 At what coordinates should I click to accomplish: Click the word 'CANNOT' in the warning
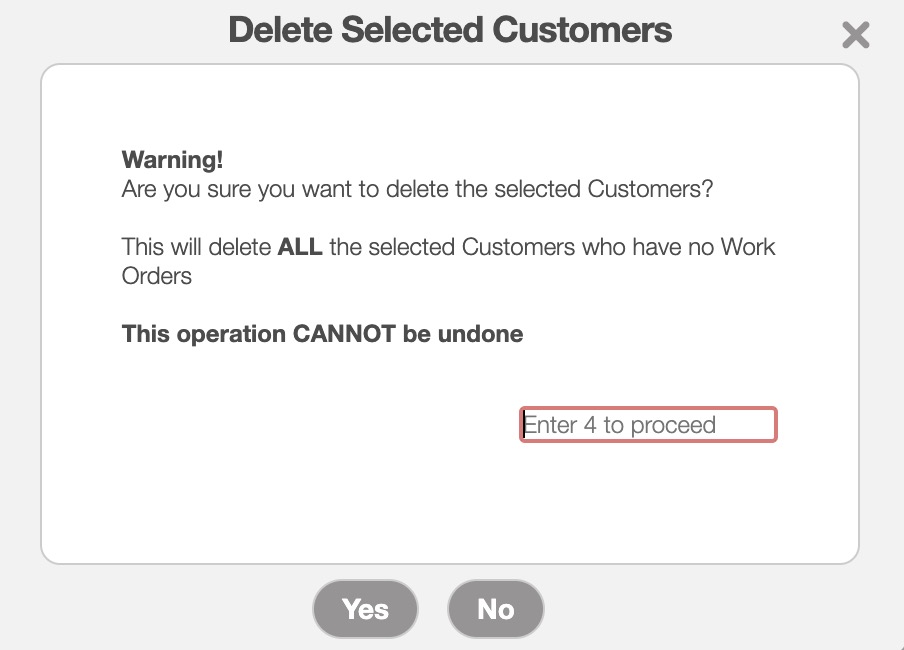[x=344, y=334]
